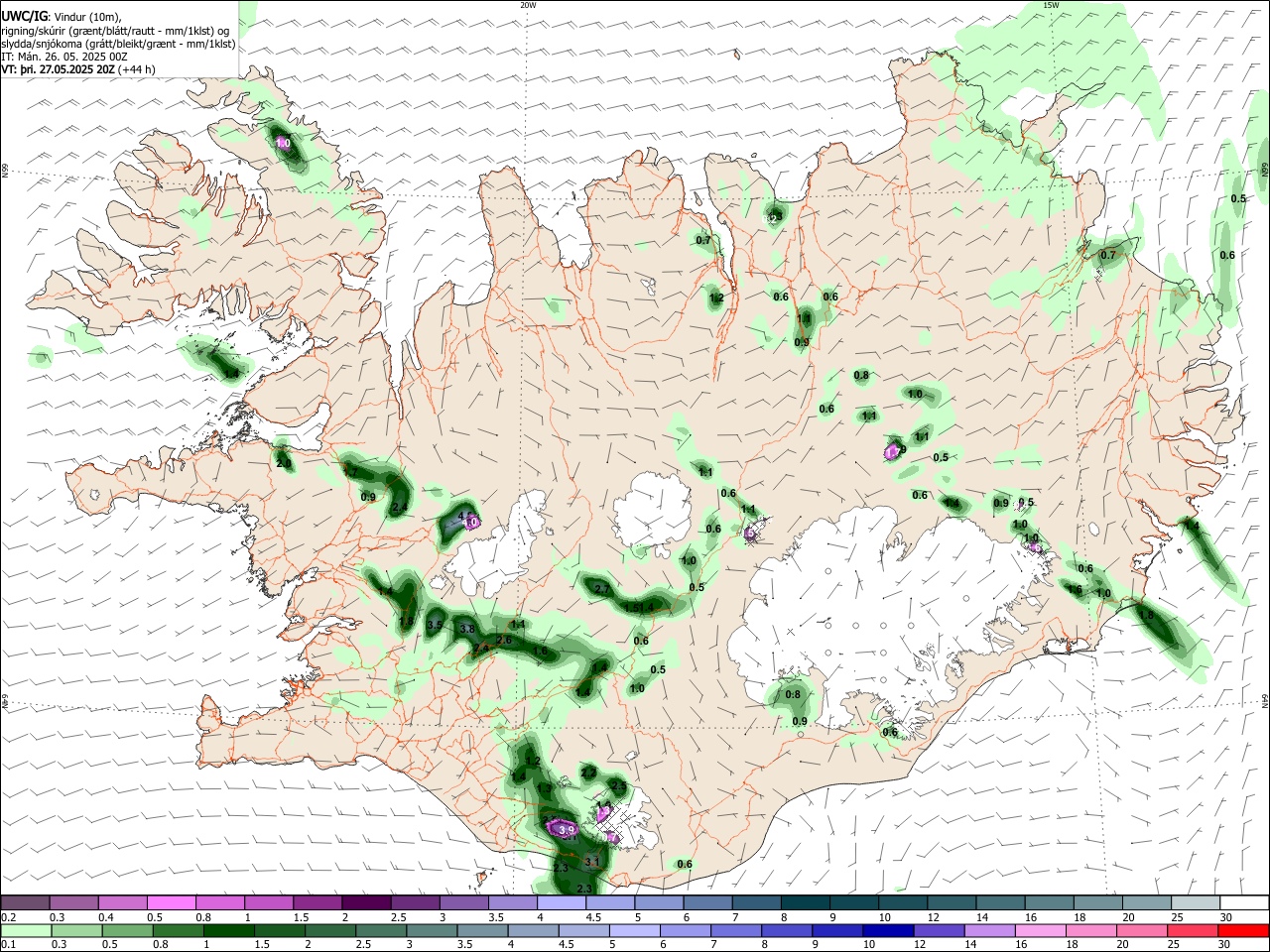This screenshot has width=1270, height=952.
Task: Click the darkest green rain swatch between 1 and 1.5
Action: [228, 931]
